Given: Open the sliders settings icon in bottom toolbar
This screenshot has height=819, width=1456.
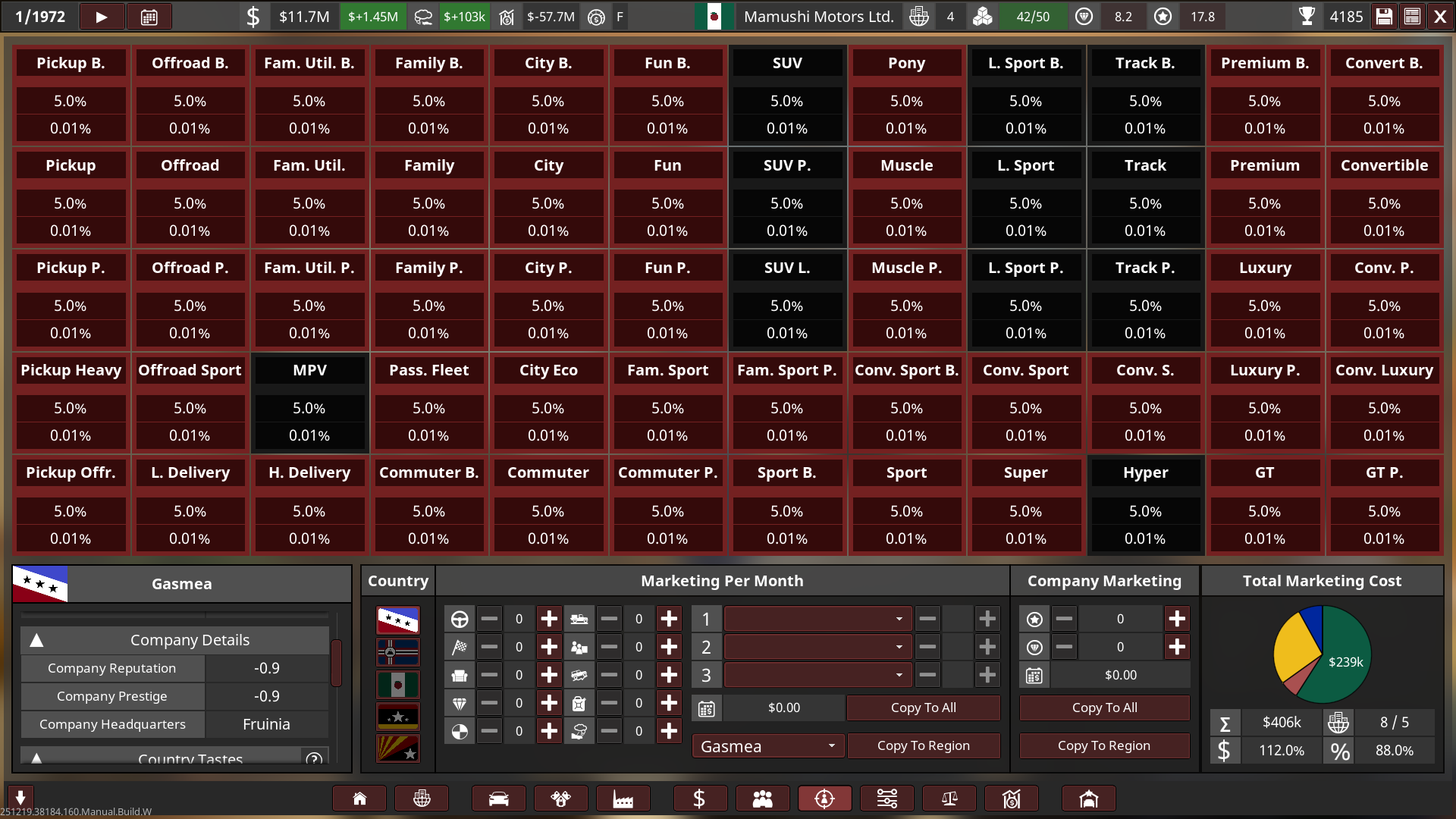Looking at the screenshot, I should 886,799.
